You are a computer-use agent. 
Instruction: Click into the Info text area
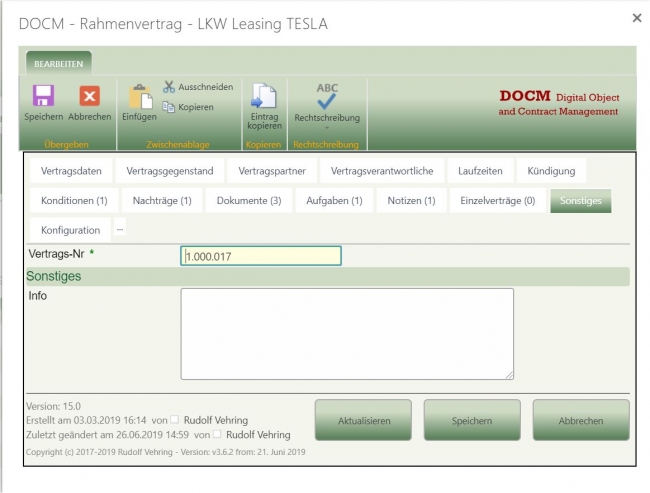pyautogui.click(x=347, y=334)
